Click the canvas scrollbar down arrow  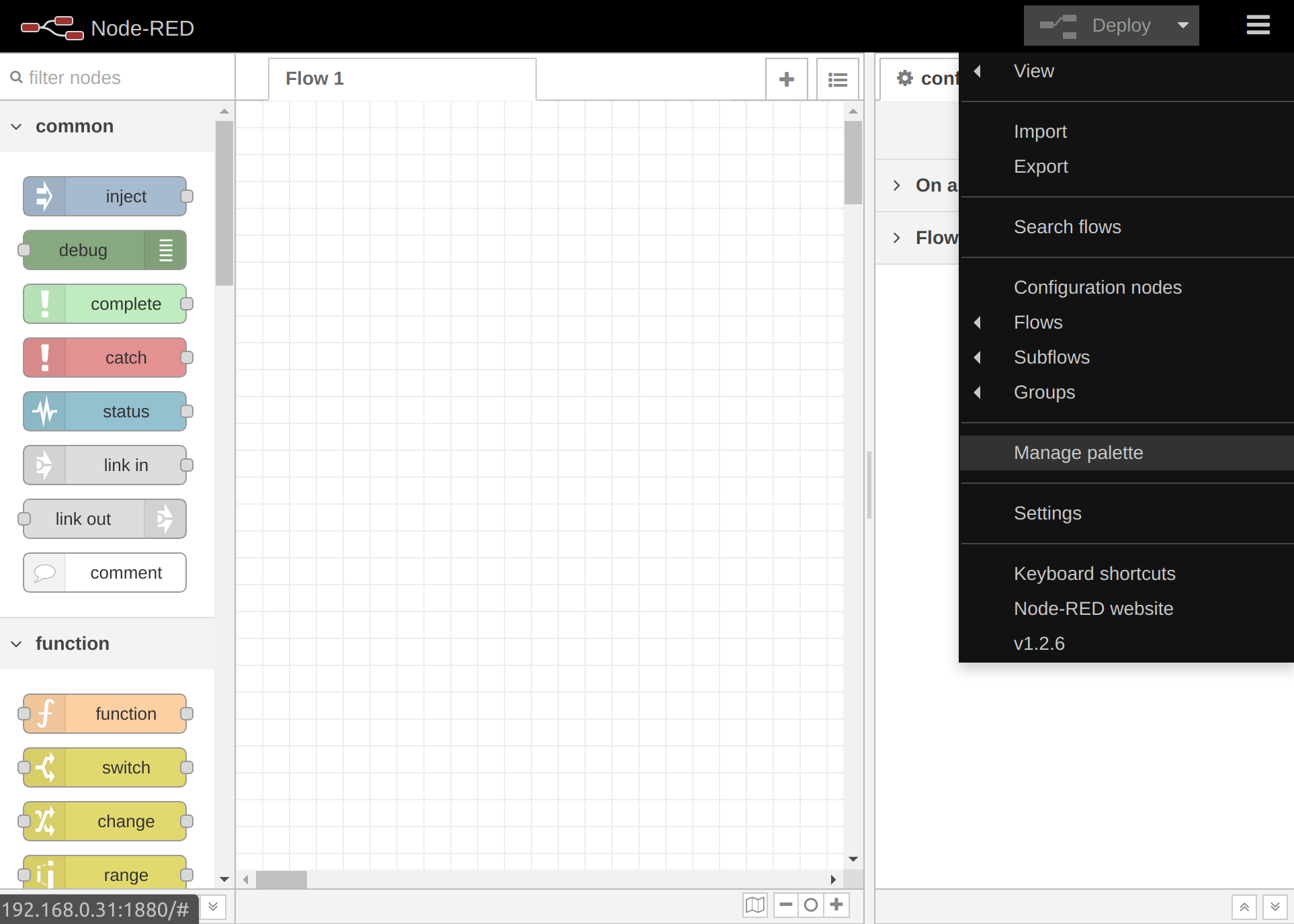pyautogui.click(x=853, y=859)
